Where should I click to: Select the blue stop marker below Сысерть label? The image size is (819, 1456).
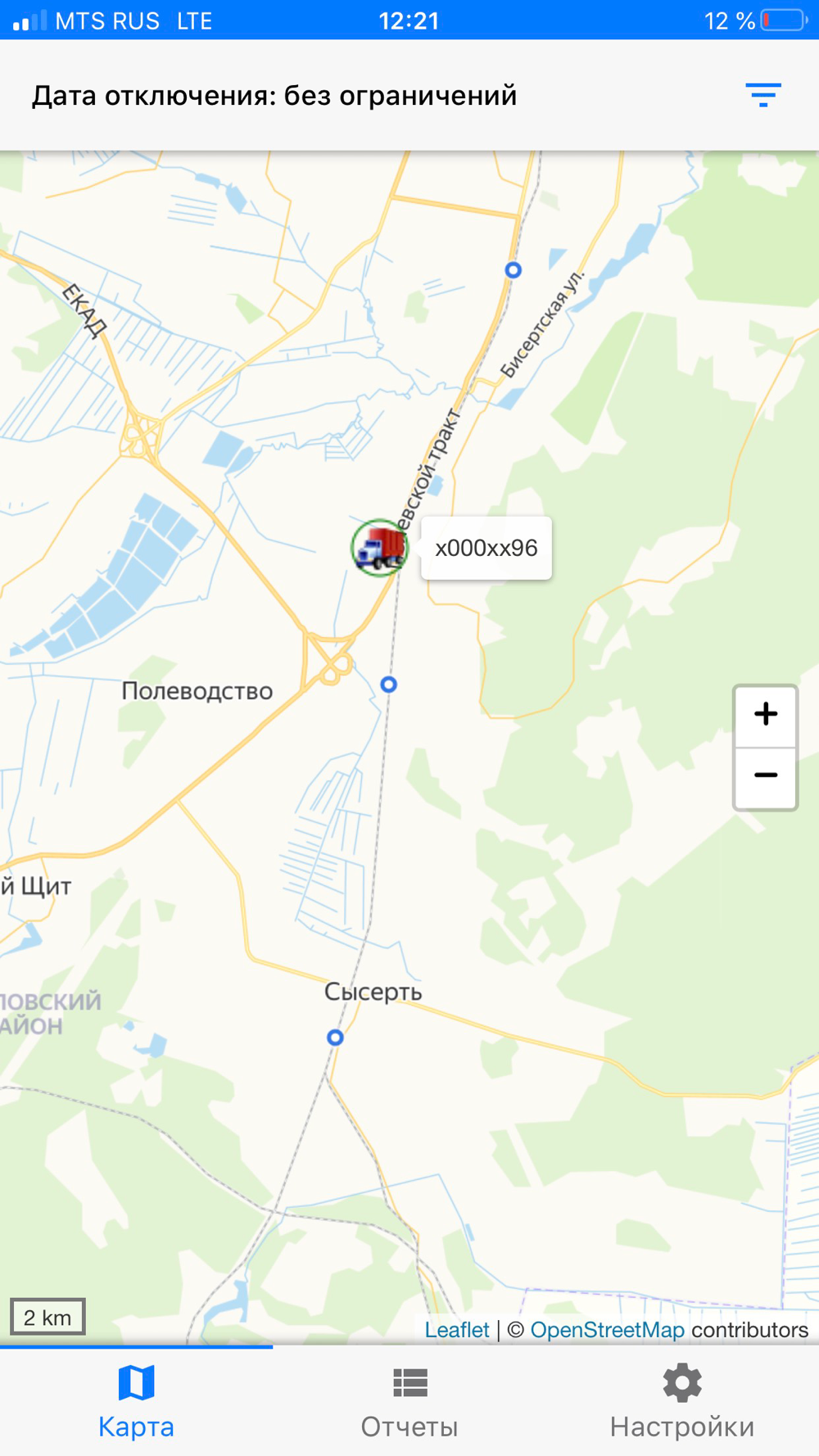click(x=335, y=1038)
